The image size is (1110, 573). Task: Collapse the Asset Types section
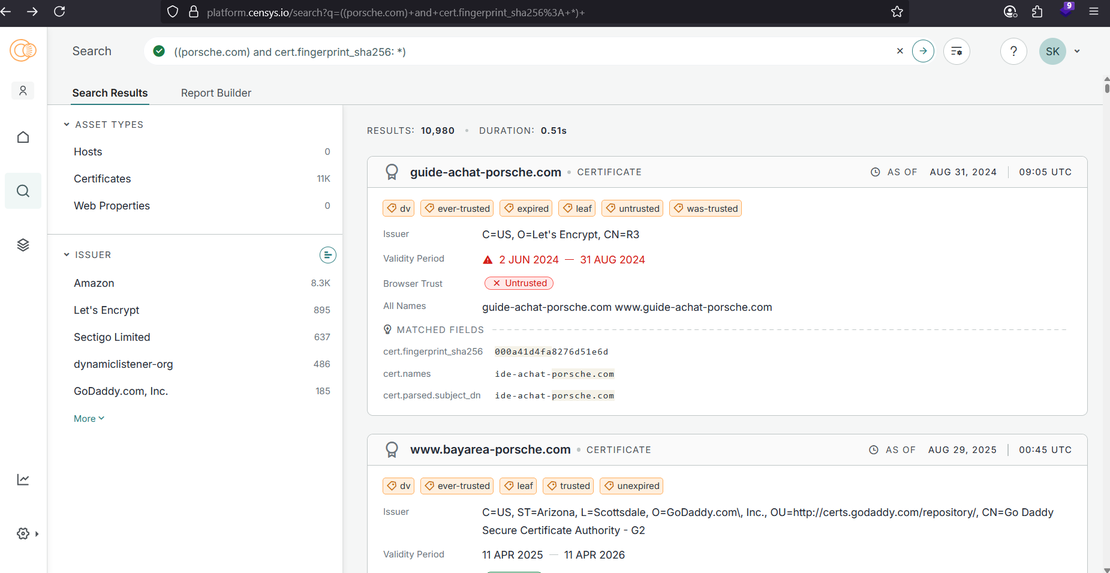67,125
